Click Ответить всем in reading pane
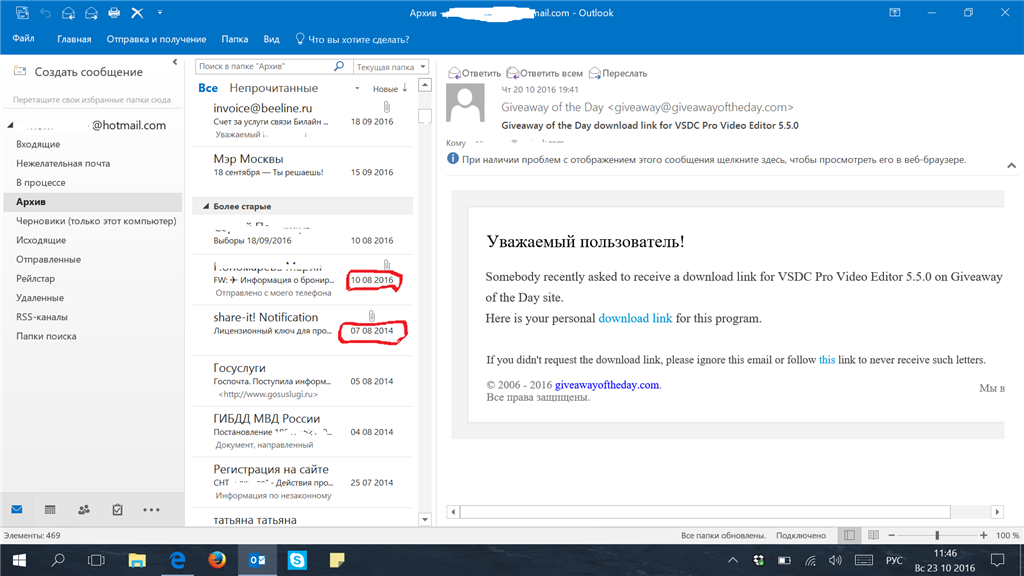 click(545, 73)
